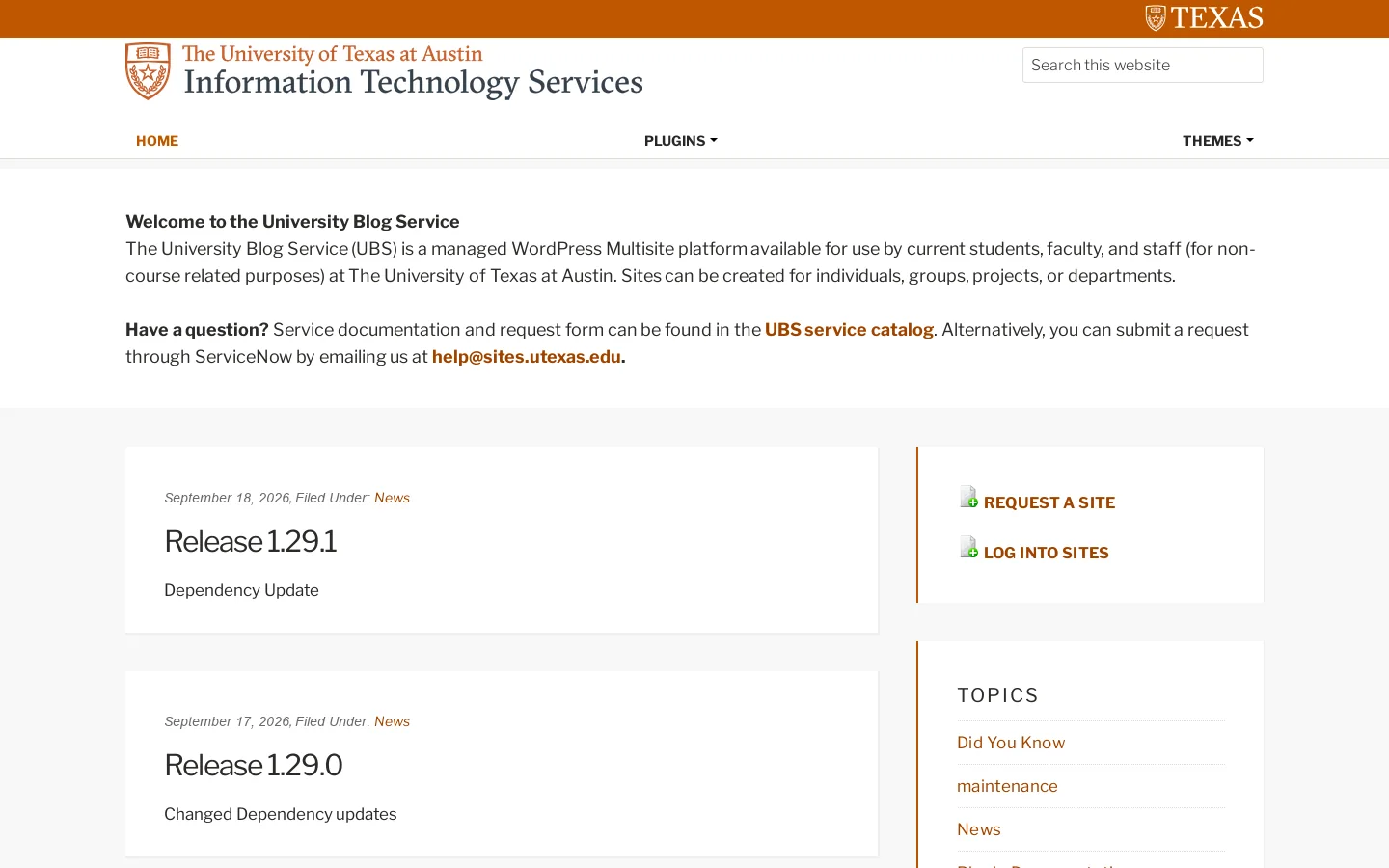Open the Release 1.29.1 post title
The height and width of the screenshot is (868, 1389).
pos(251,542)
